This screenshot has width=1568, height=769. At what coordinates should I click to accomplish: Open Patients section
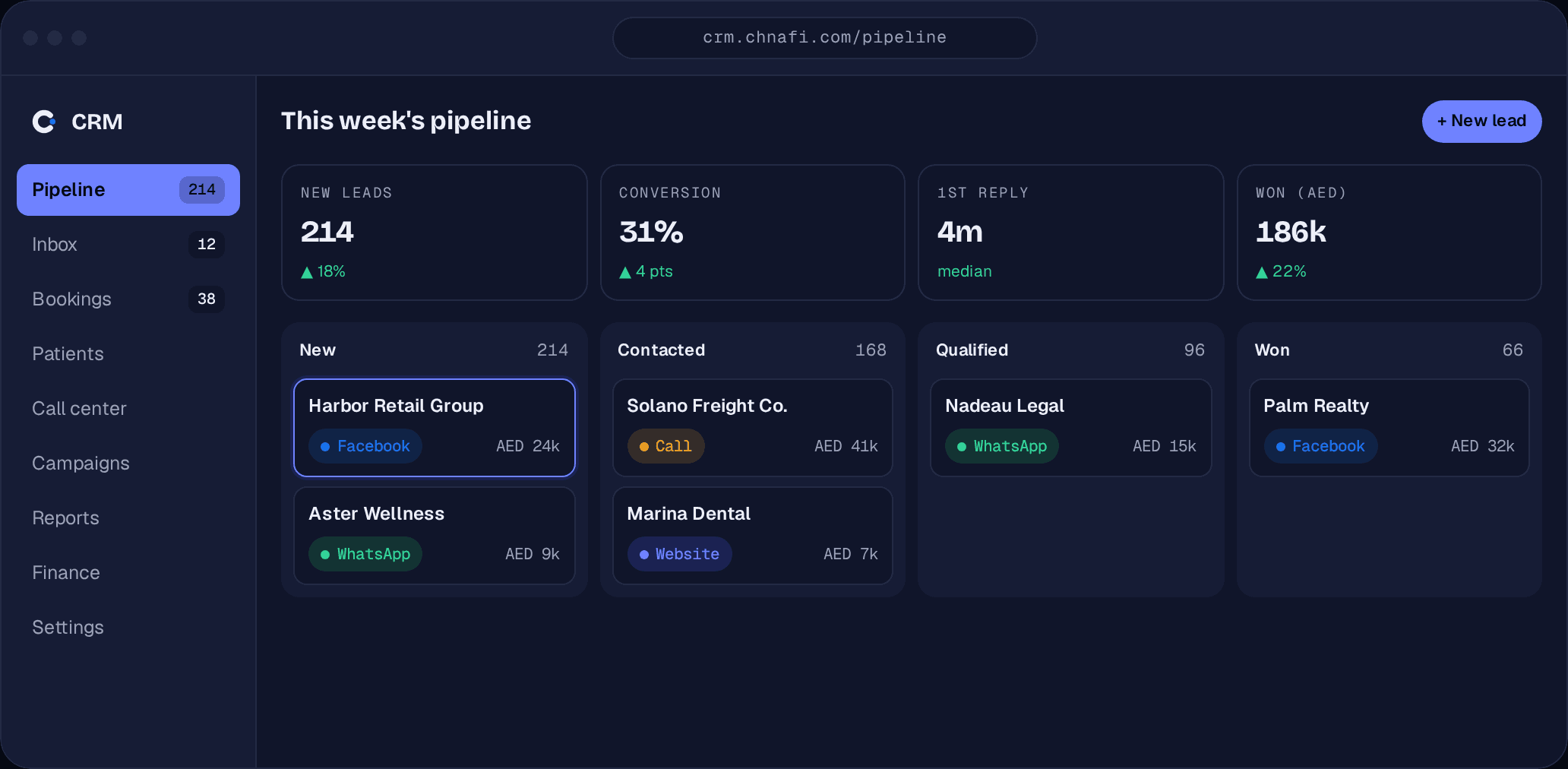pos(128,354)
